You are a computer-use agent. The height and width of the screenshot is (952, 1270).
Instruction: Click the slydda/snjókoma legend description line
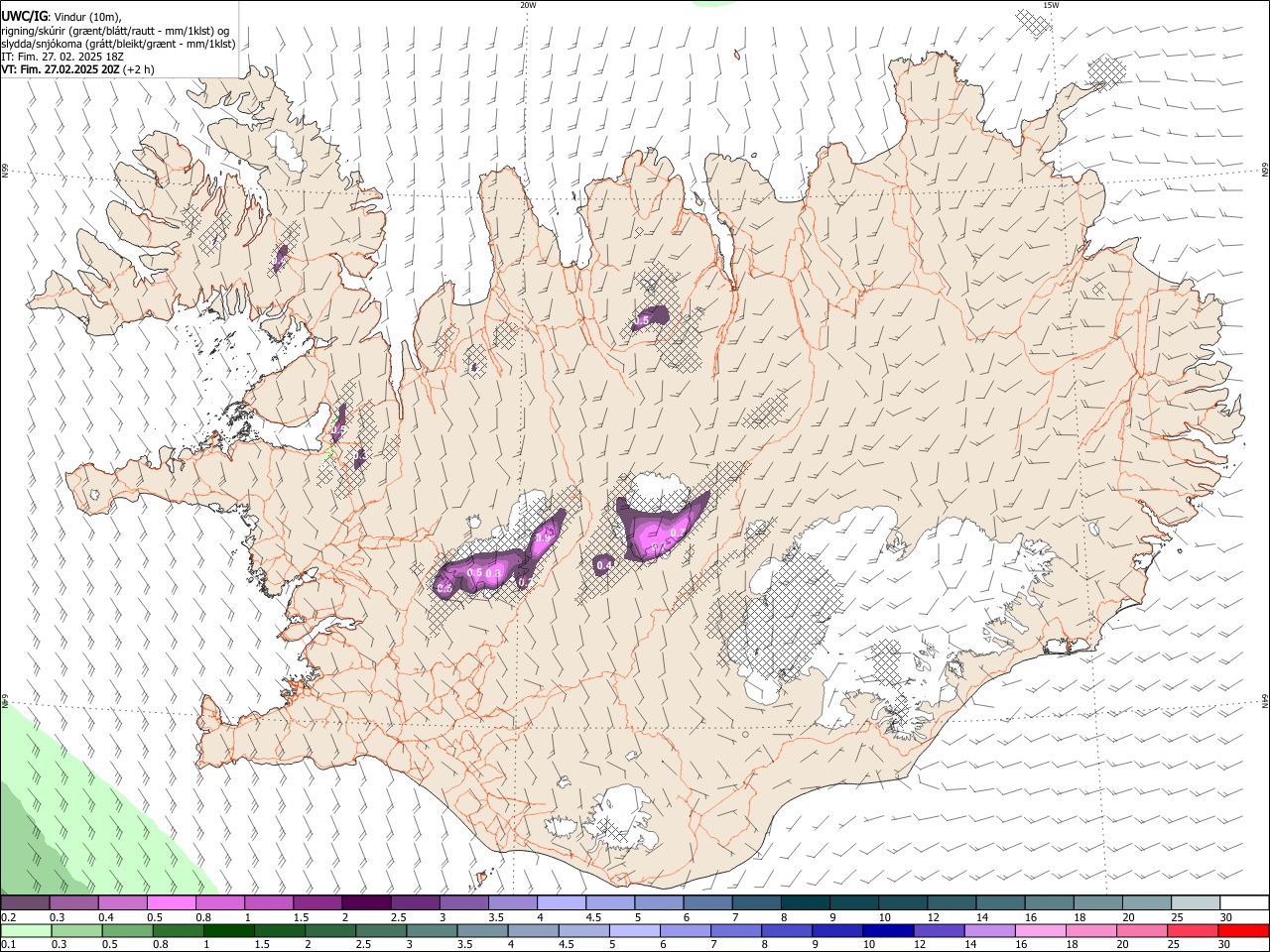click(x=118, y=44)
